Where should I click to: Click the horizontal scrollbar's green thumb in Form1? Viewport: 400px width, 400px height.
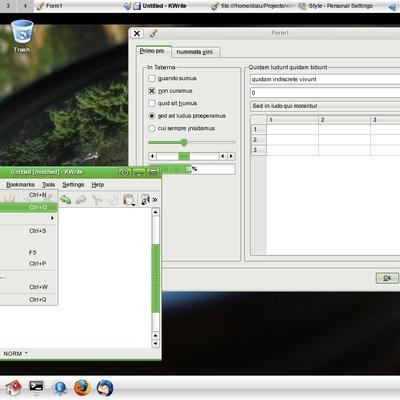184,156
